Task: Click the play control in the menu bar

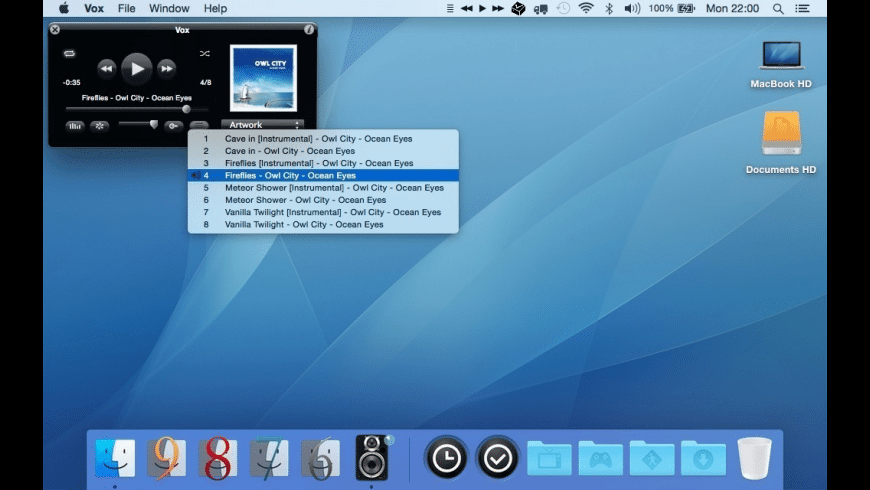Action: click(482, 8)
